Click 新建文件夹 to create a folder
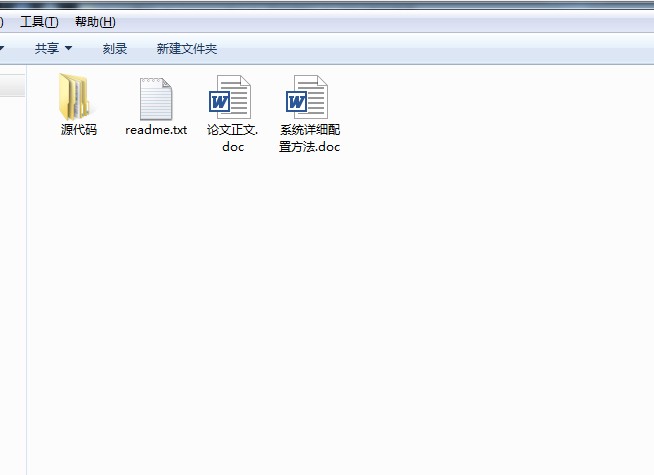Image resolution: width=654 pixels, height=475 pixels. click(187, 49)
